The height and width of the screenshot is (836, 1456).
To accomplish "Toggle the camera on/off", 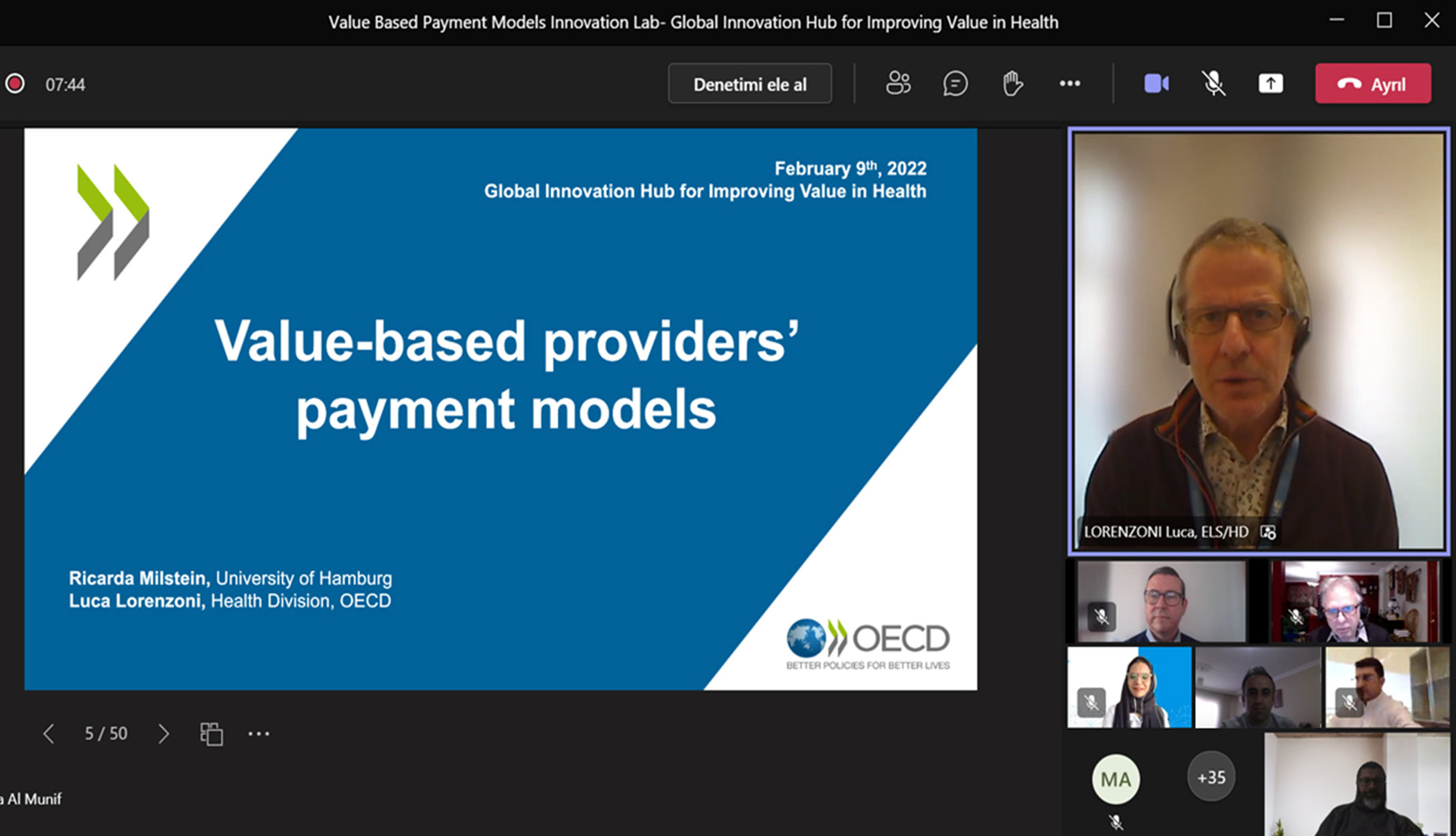I will pyautogui.click(x=1156, y=84).
